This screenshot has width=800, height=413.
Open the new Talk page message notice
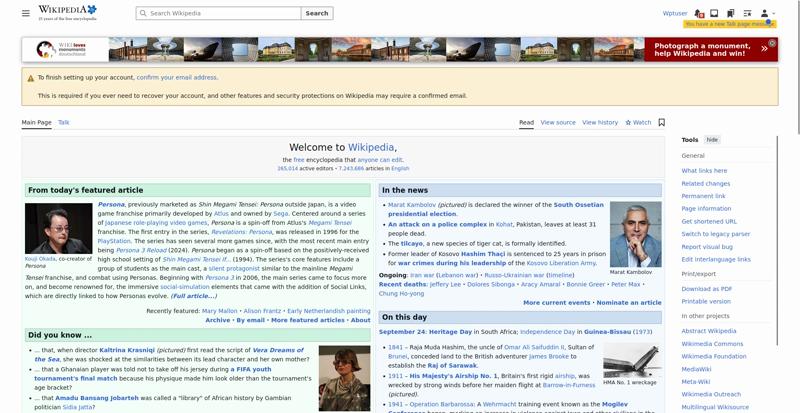click(730, 24)
